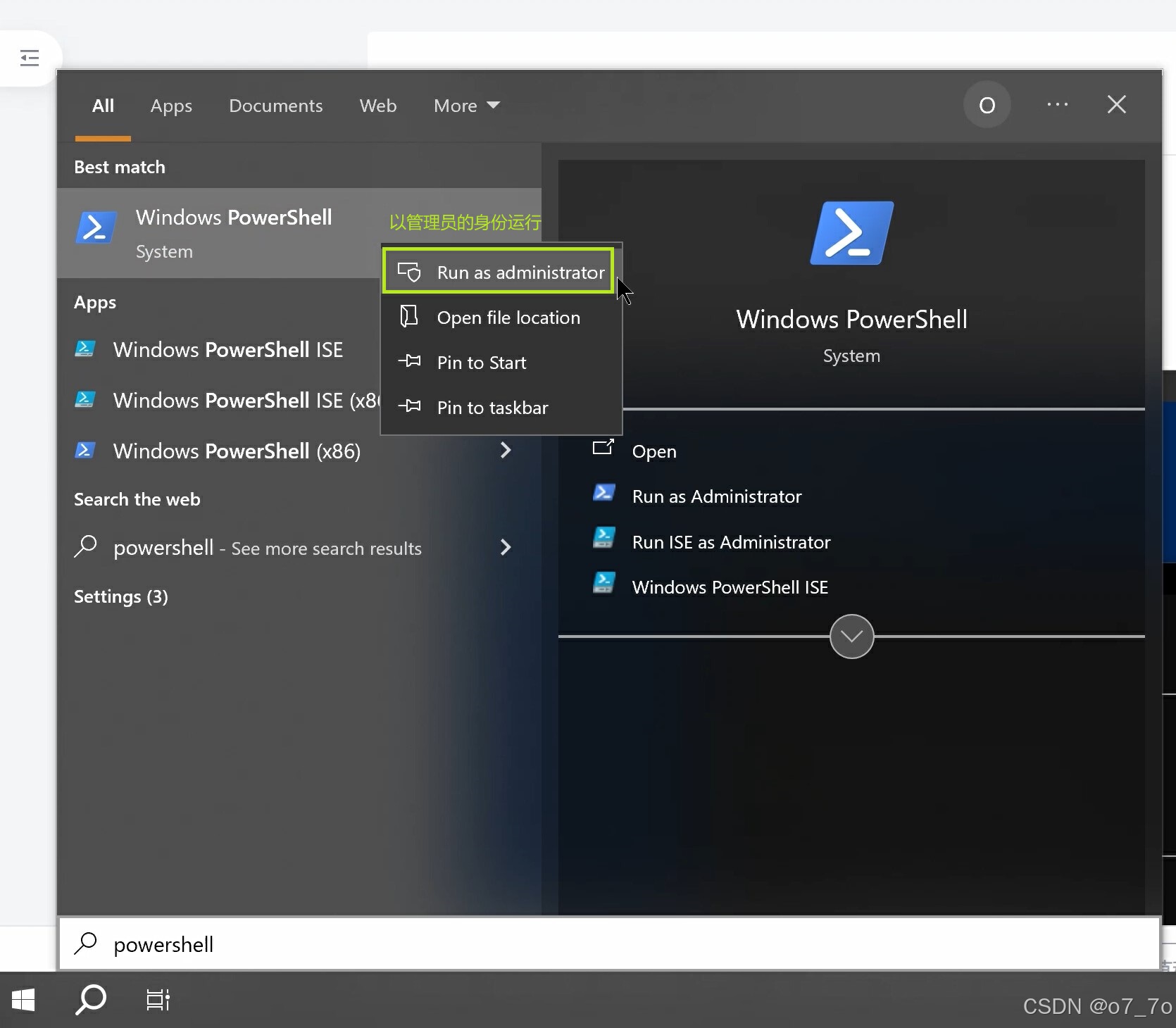Open Task View from the taskbar

pyautogui.click(x=158, y=1000)
